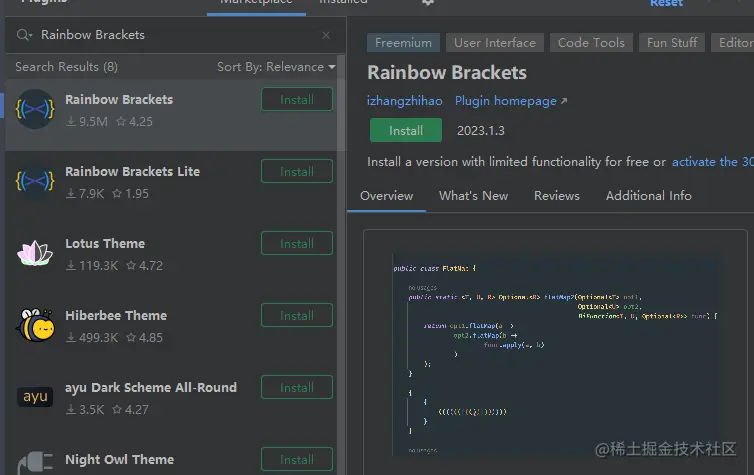Focus the plugin search field
Screen dimensions: 754x475
(176, 35)
